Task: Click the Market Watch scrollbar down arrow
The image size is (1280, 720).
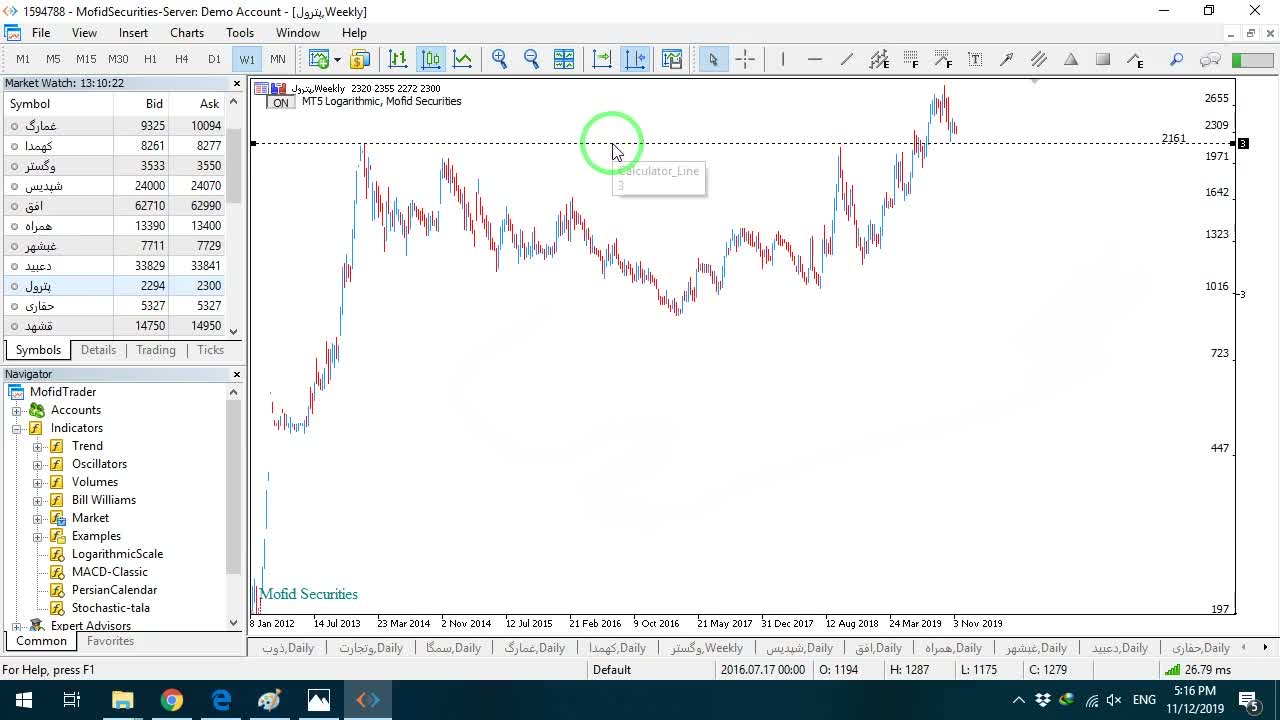Action: point(234,331)
